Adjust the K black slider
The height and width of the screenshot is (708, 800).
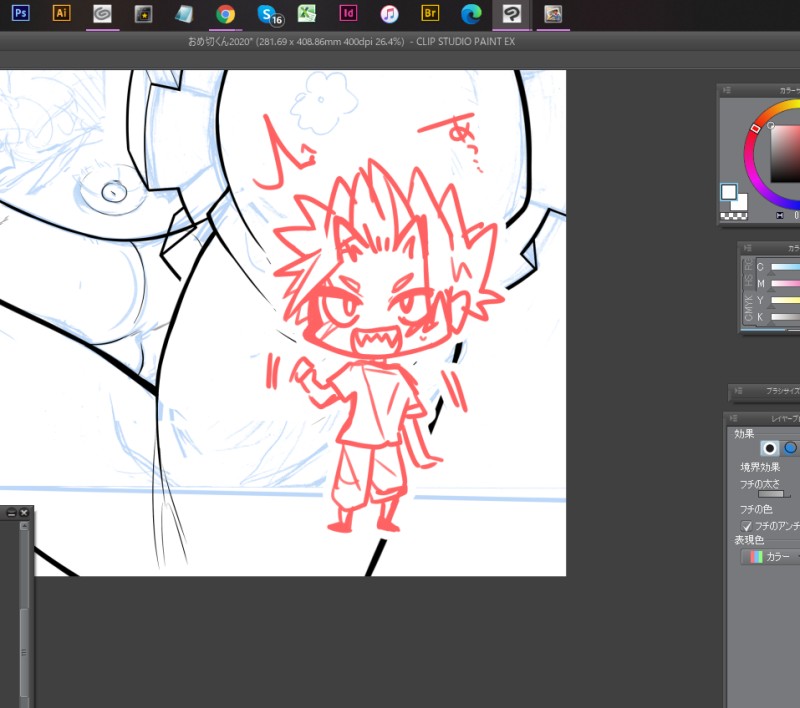click(x=785, y=317)
